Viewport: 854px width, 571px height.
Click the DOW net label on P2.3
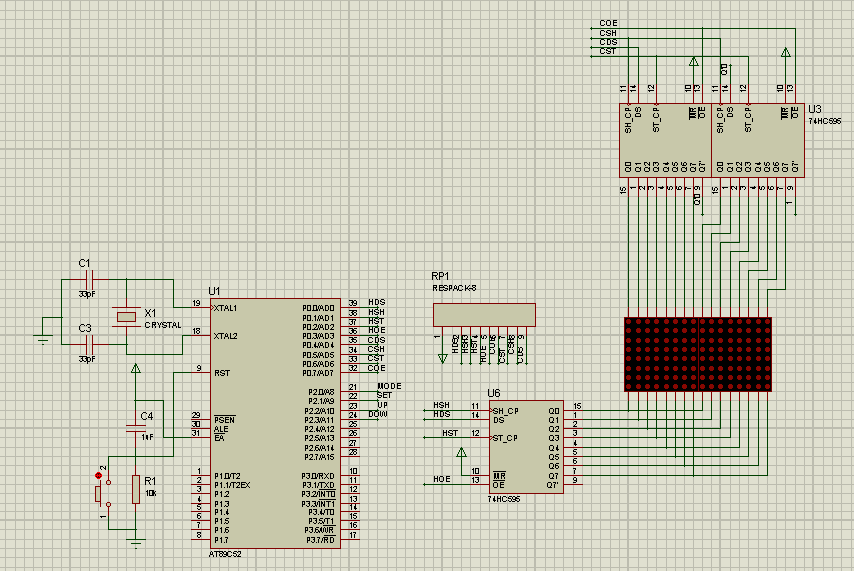[377, 414]
